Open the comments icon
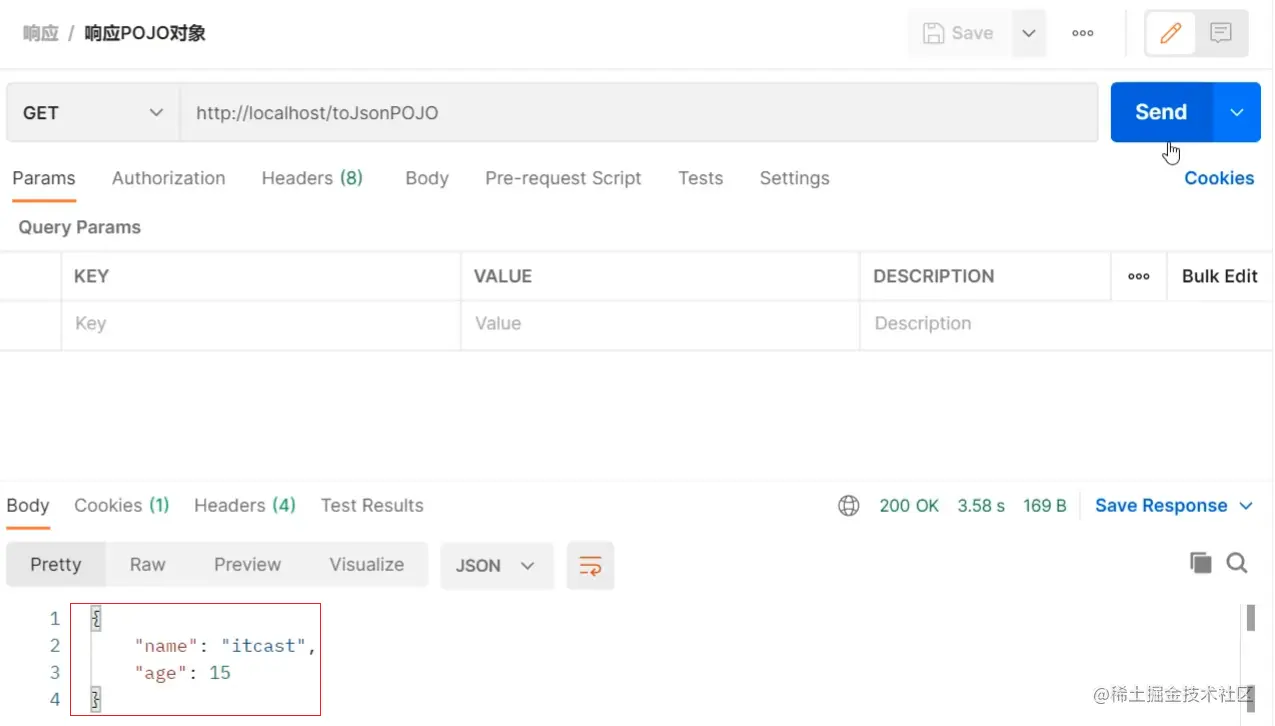This screenshot has width=1275, height=726. pos(1221,33)
